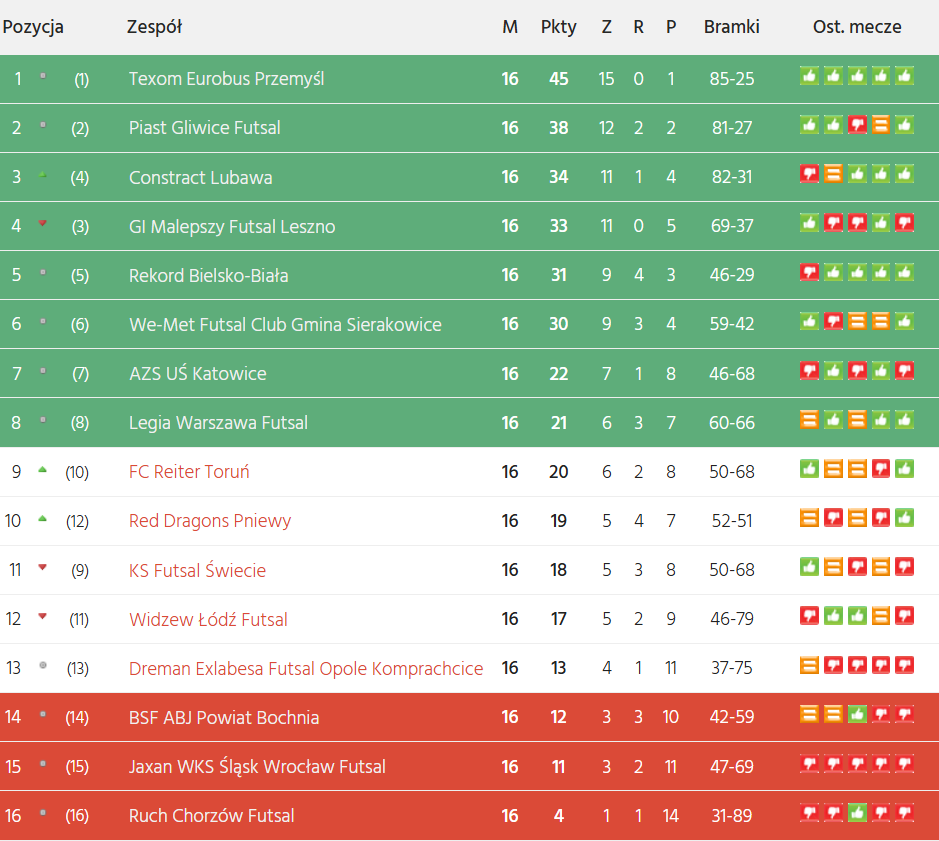Screen dimensions: 939x841
Task: Sort the table by the Pkty column header
Action: click(558, 27)
